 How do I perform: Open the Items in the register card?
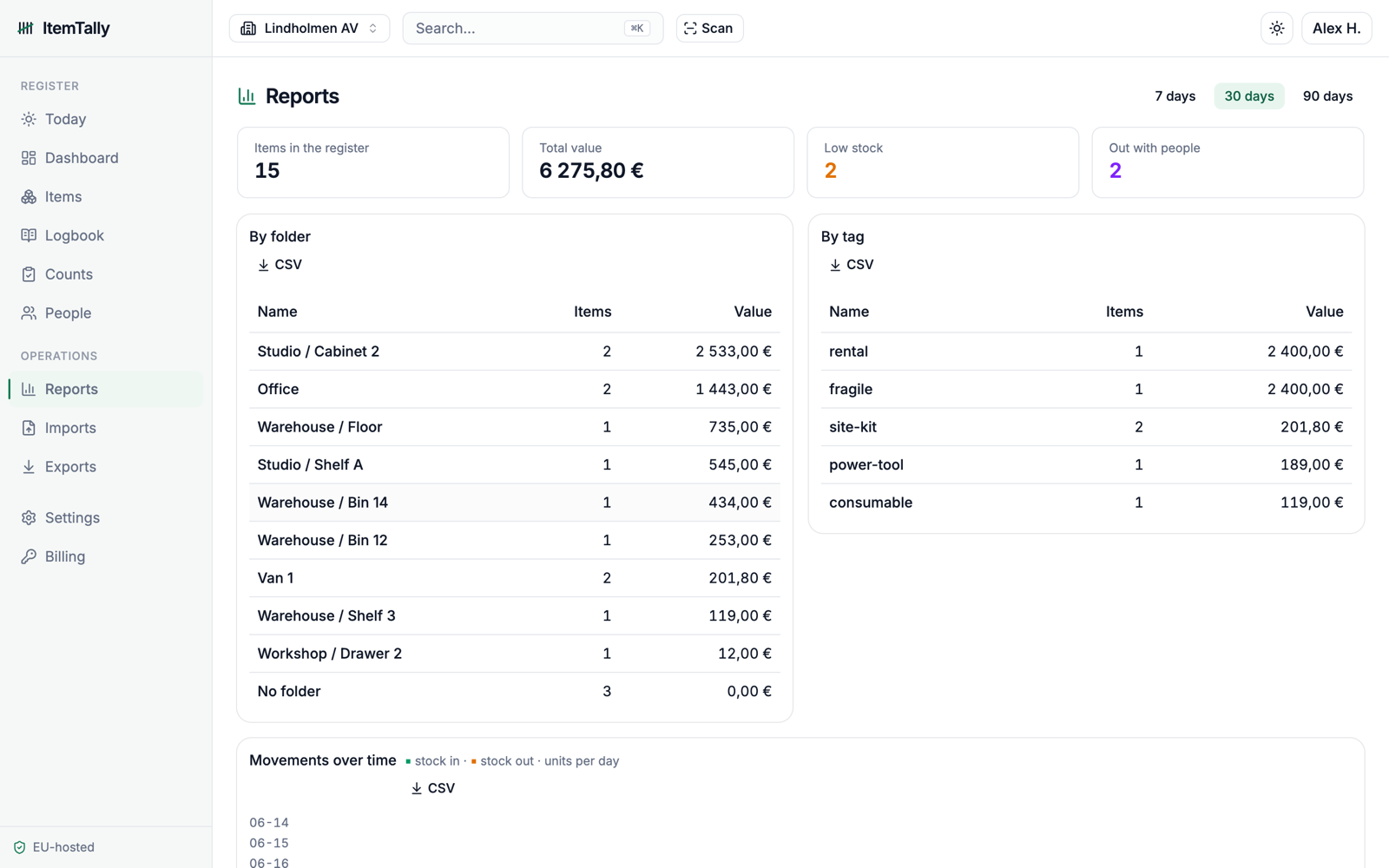pyautogui.click(x=373, y=162)
